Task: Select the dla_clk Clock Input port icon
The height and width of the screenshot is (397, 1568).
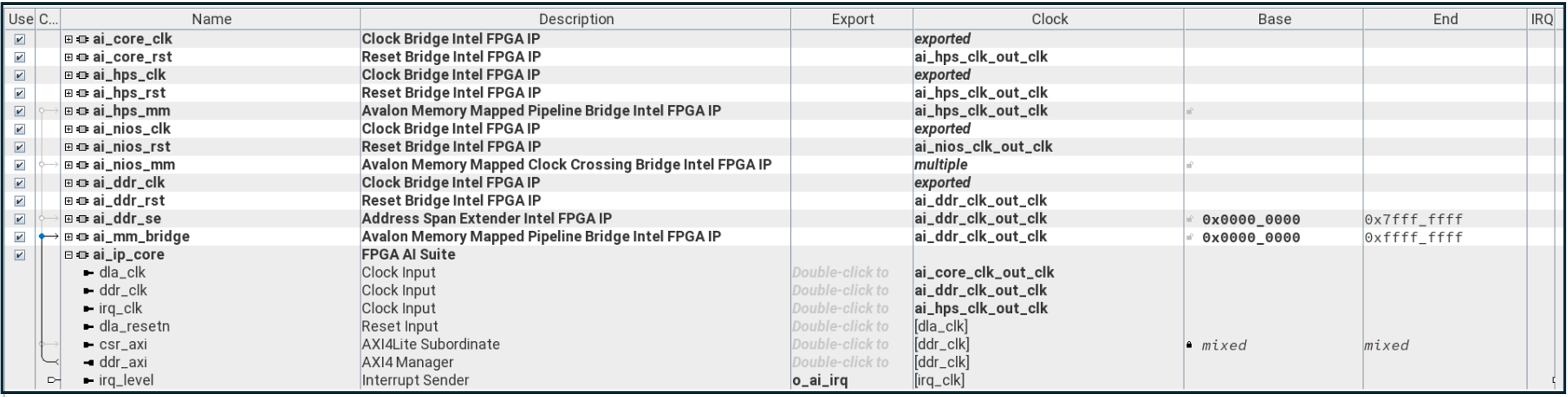Action: [89, 273]
